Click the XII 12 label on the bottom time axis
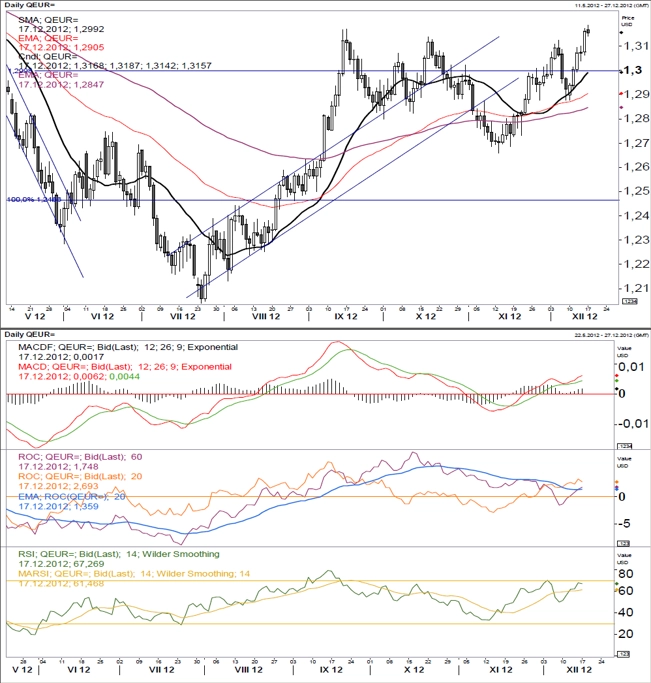Image resolution: width=651 pixels, height=683 pixels. (579, 670)
